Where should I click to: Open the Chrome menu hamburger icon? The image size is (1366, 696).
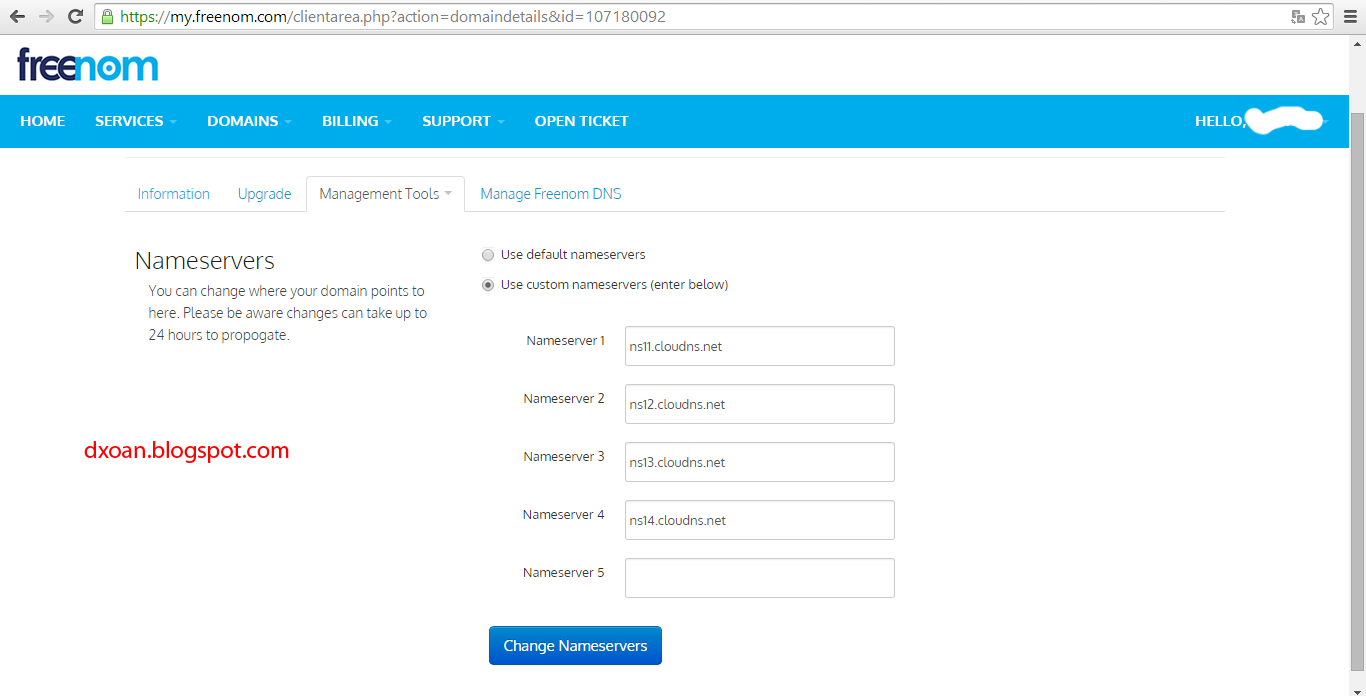[x=1349, y=17]
